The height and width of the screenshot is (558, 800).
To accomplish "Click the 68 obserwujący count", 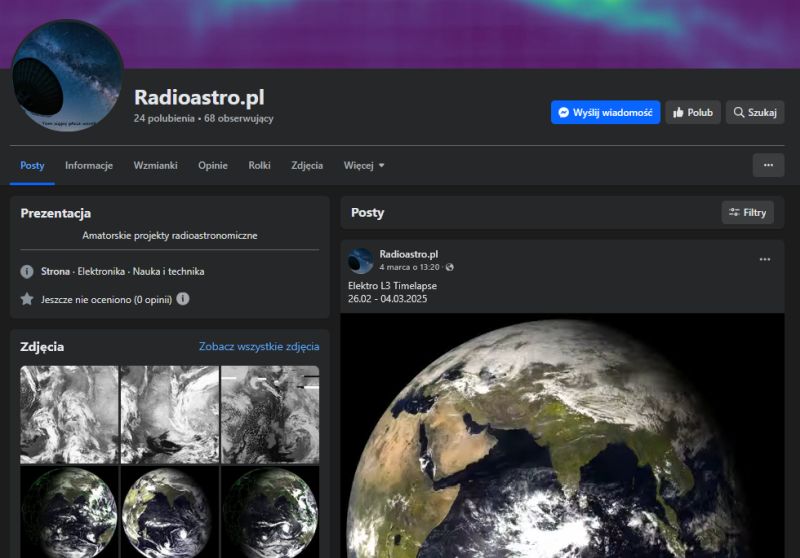I will 239,118.
